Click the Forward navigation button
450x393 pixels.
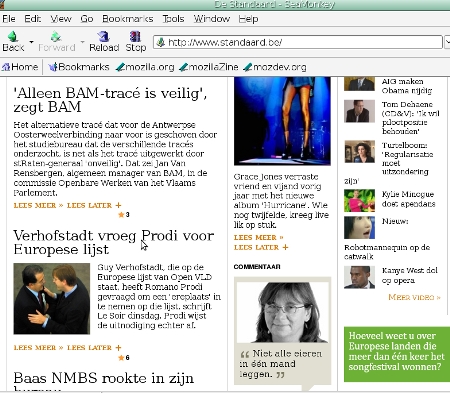pos(56,41)
